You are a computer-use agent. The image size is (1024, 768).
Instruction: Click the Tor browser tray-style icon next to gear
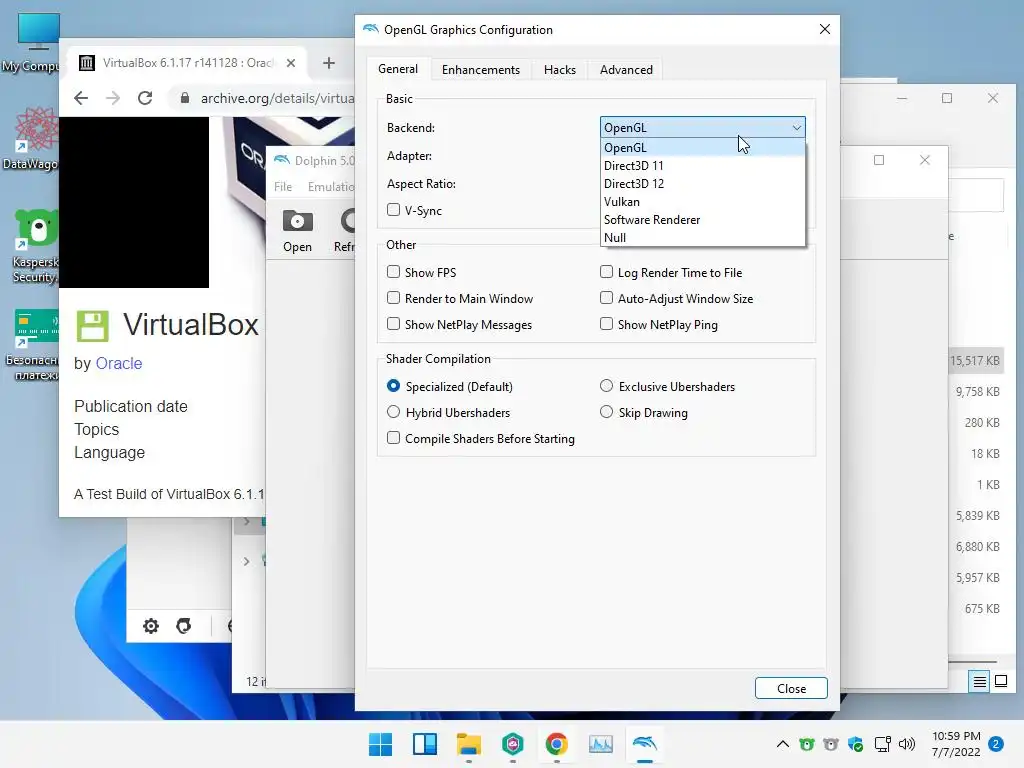184,626
